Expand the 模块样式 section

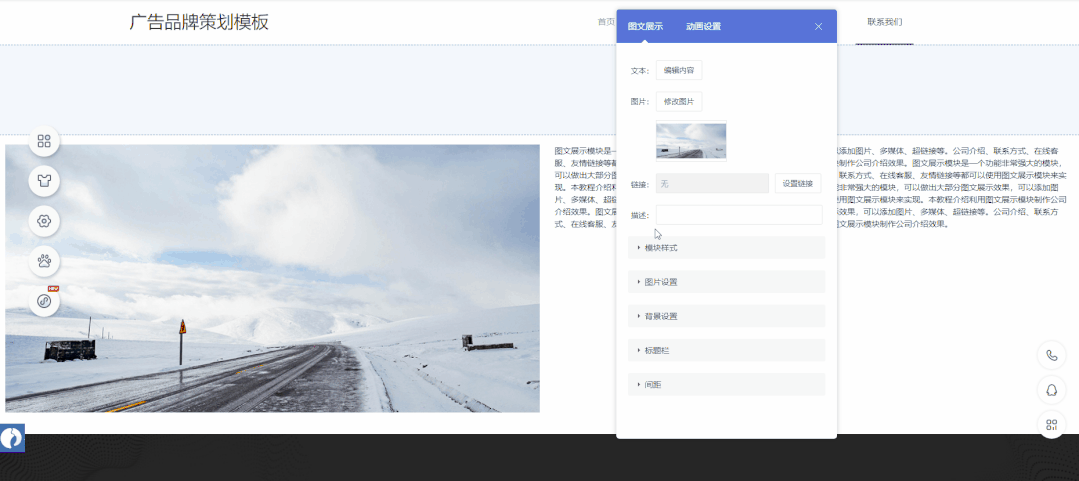click(x=726, y=248)
